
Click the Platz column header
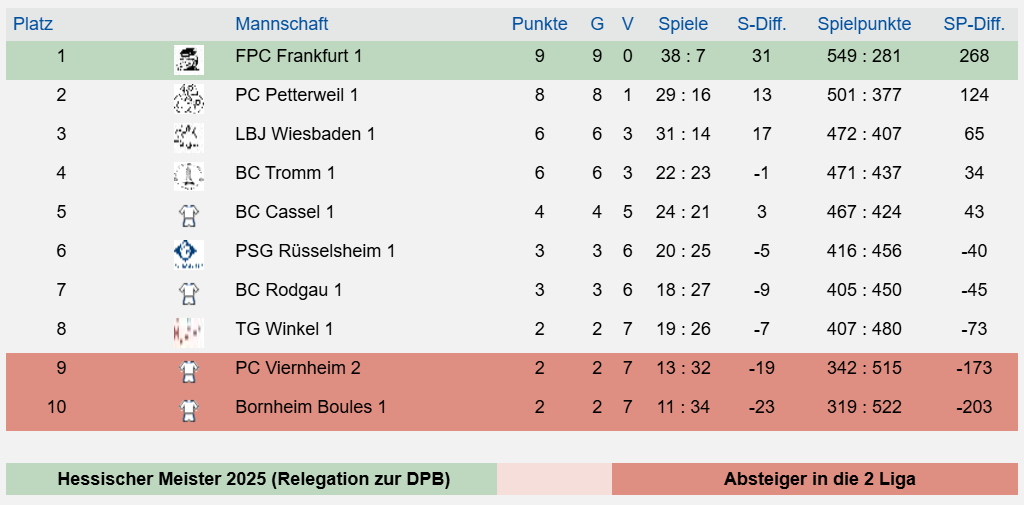(x=33, y=24)
